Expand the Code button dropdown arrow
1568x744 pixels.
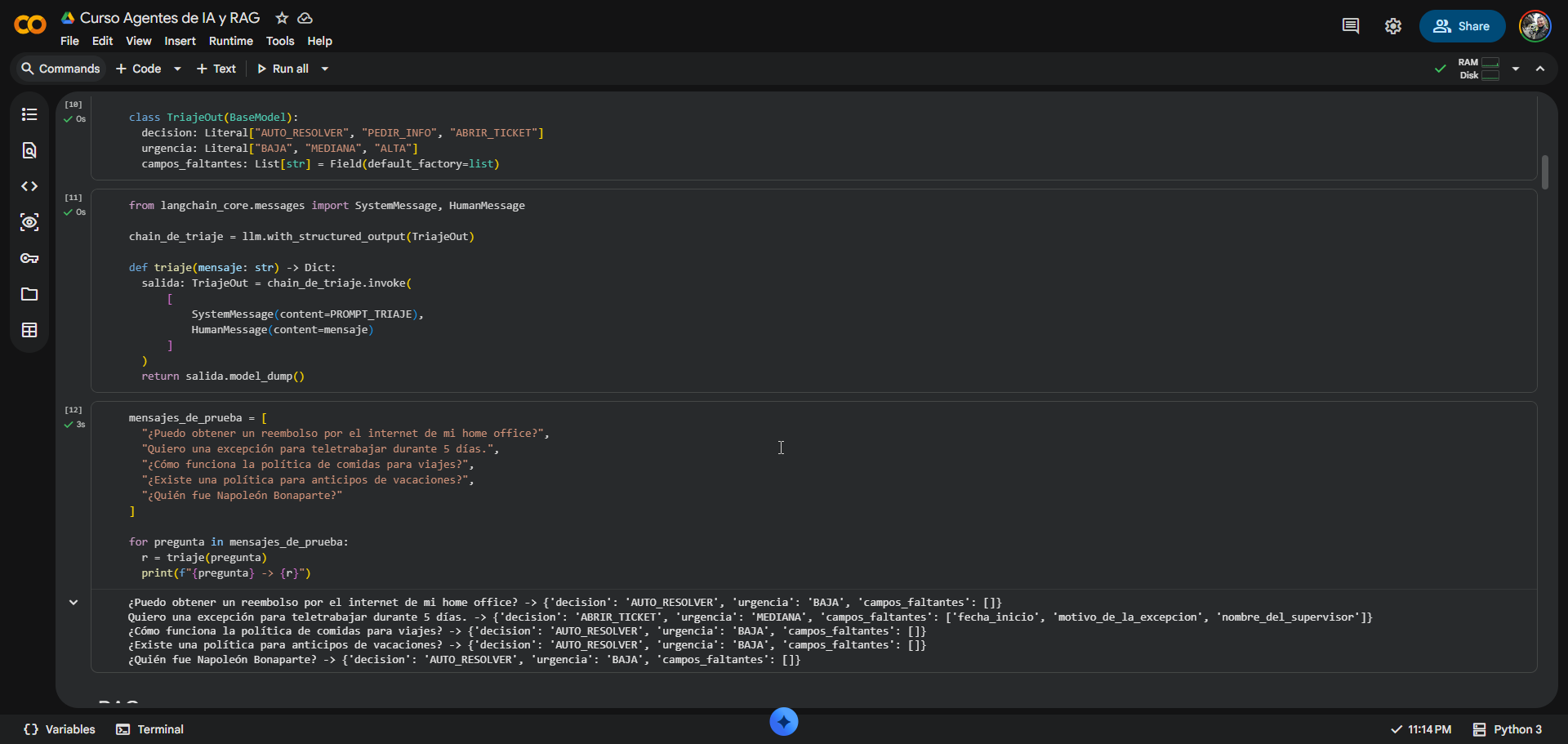tap(177, 69)
